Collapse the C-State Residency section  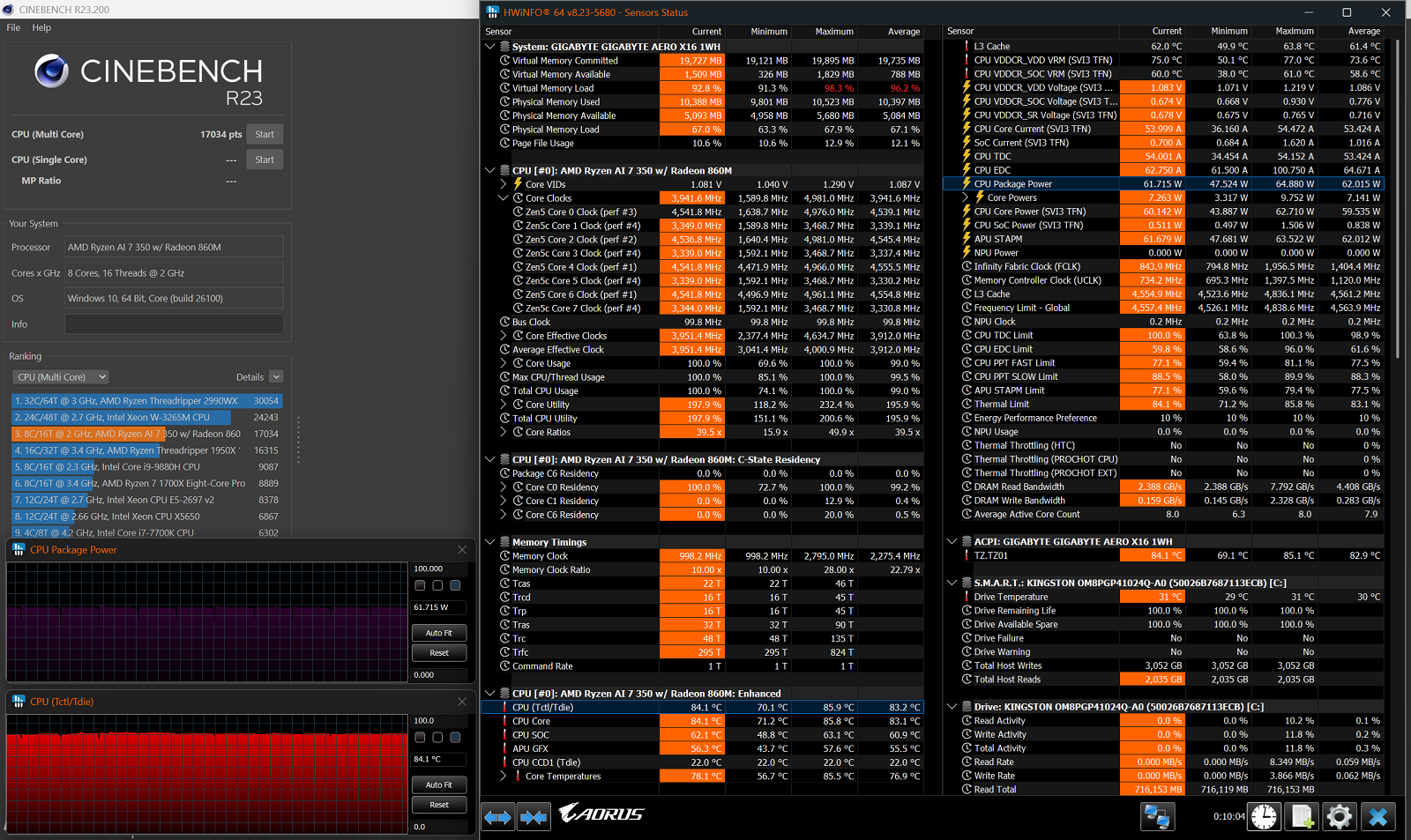490,460
